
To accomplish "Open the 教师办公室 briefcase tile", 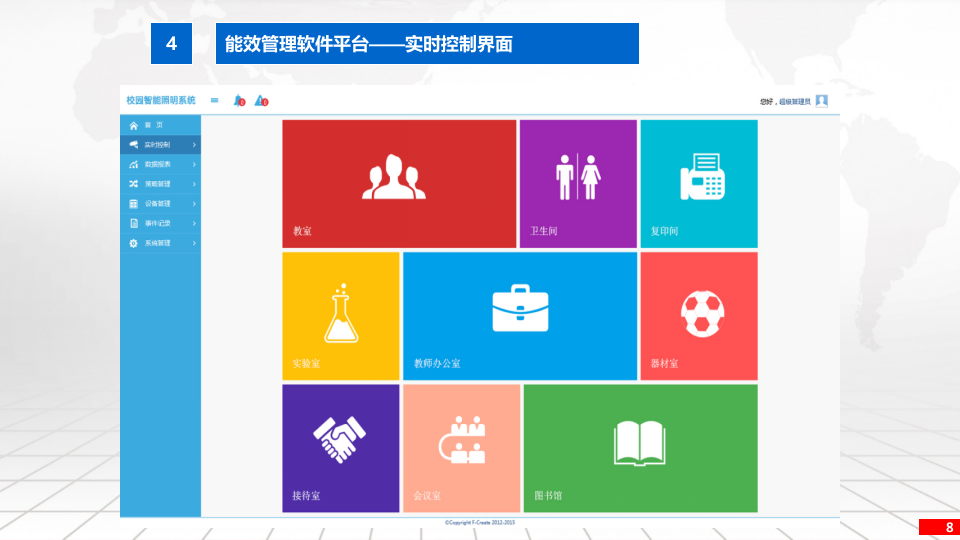I will [x=520, y=316].
